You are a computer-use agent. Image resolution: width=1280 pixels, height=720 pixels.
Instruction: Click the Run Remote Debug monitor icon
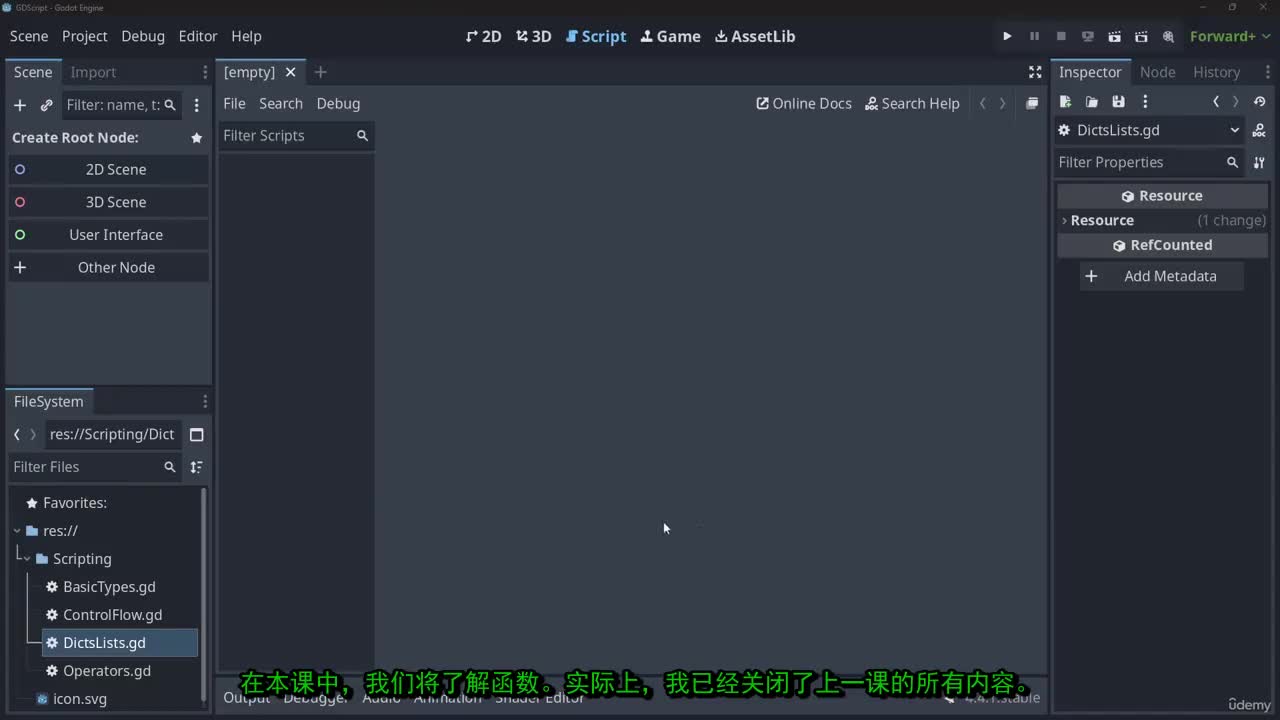1088,36
